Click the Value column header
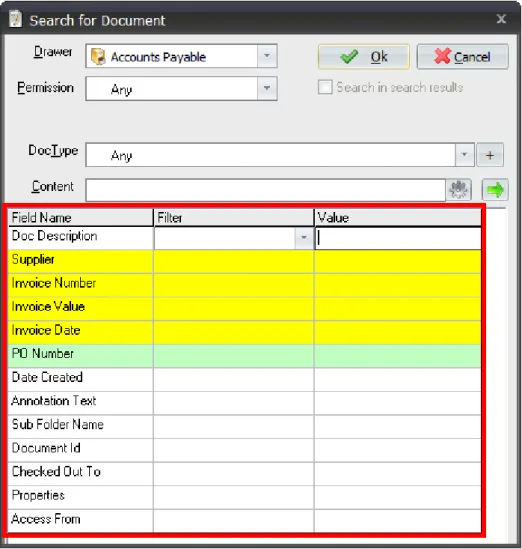The width and height of the screenshot is (522, 549). (398, 218)
